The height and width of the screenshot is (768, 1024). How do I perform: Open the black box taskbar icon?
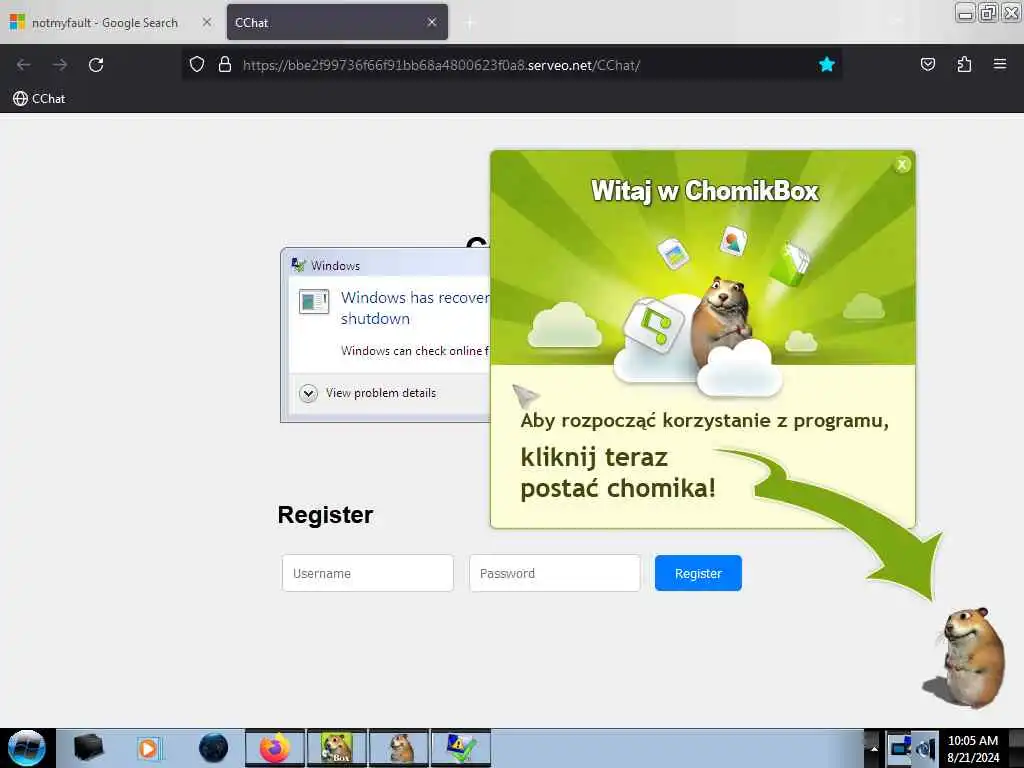88,748
